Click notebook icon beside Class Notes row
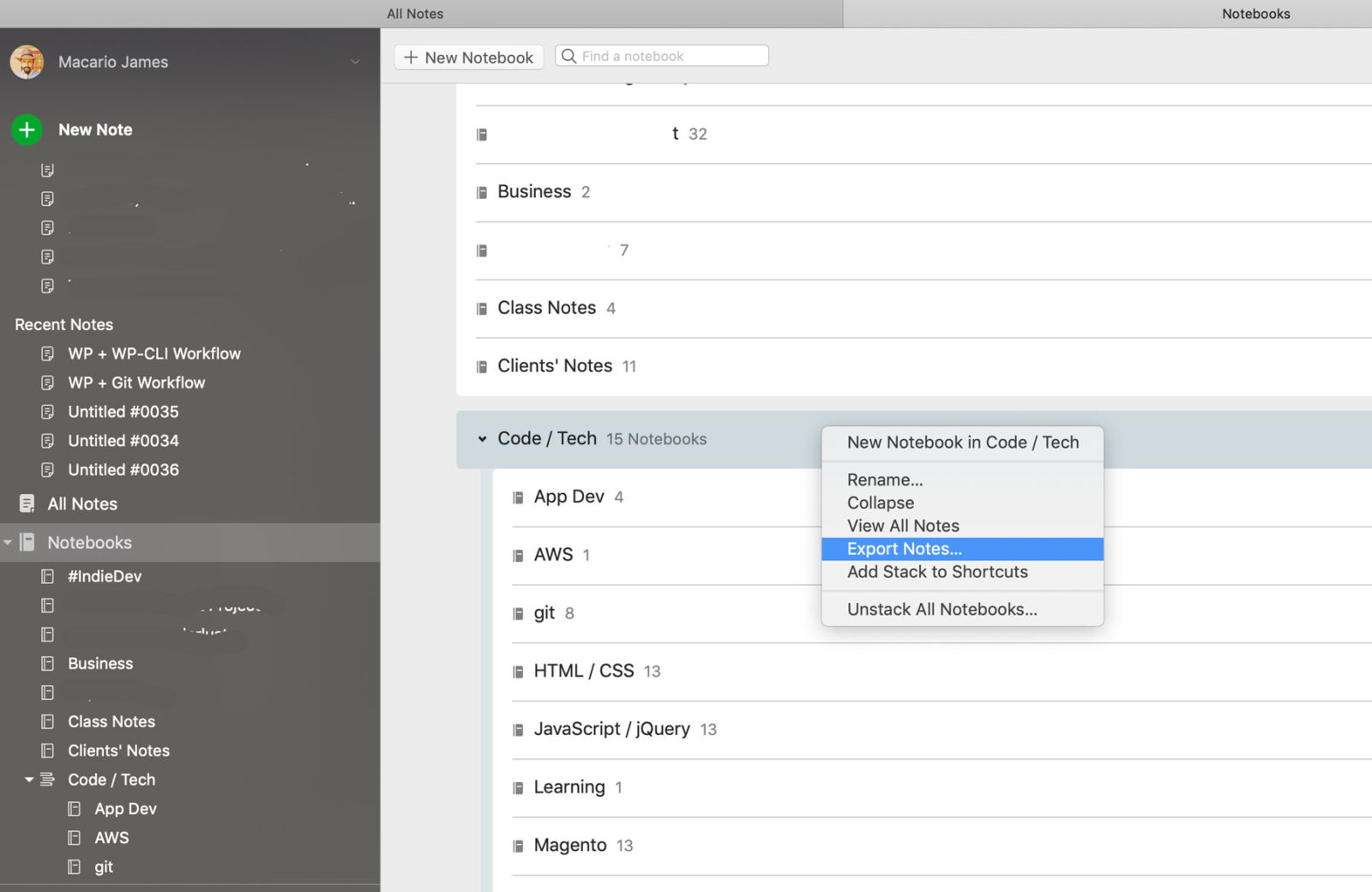 click(482, 309)
